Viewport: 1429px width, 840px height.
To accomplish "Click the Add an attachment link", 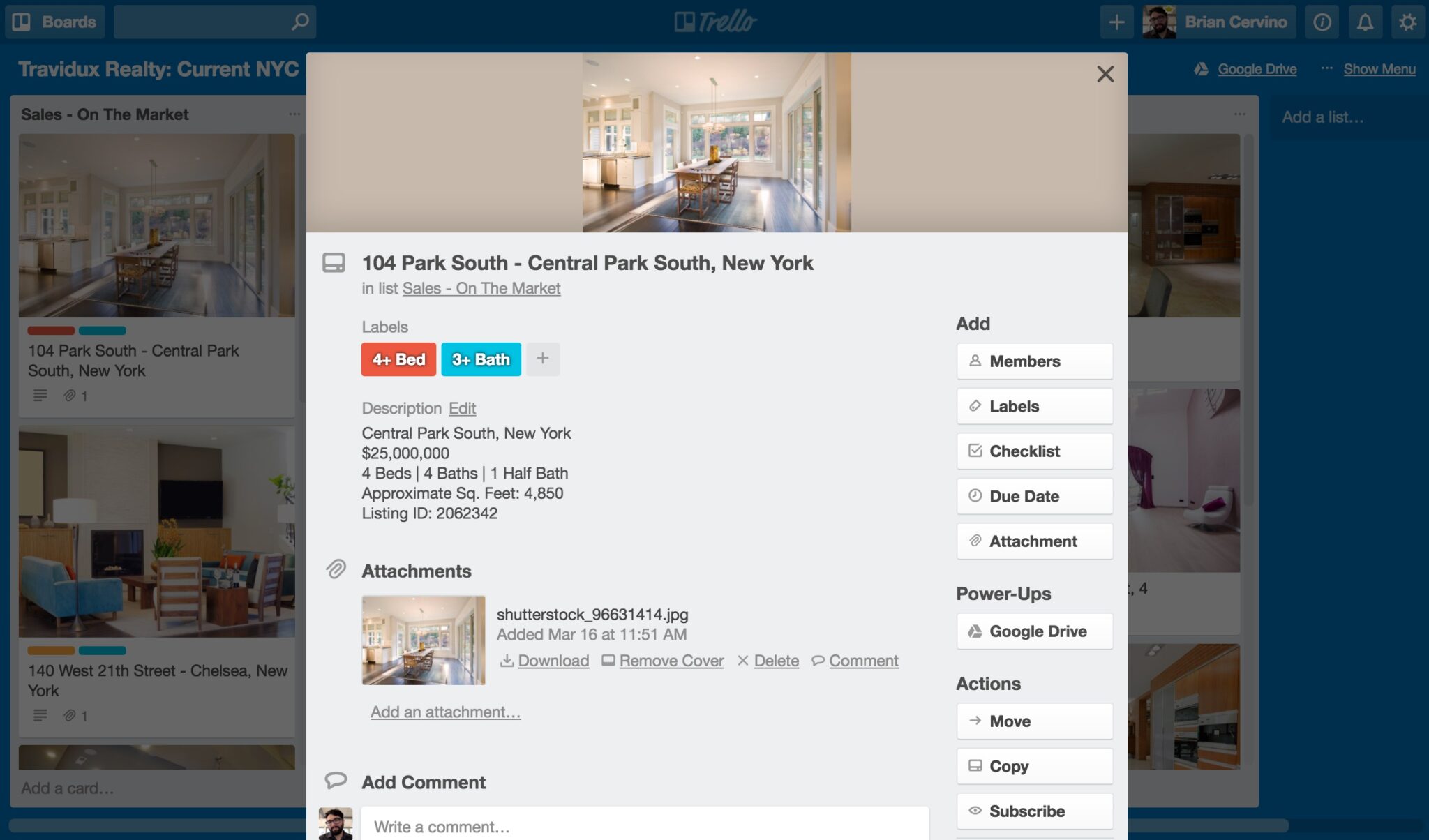I will (445, 711).
